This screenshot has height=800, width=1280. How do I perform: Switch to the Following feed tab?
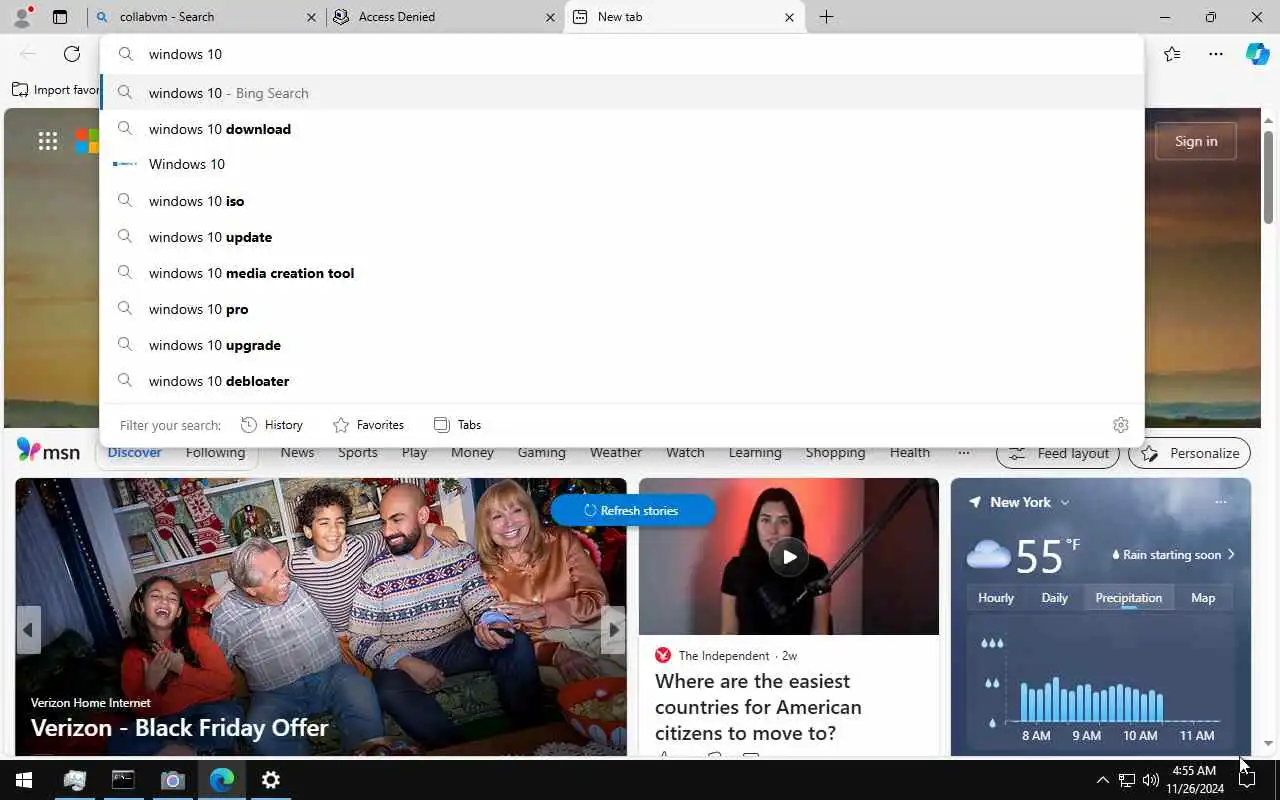(x=215, y=452)
